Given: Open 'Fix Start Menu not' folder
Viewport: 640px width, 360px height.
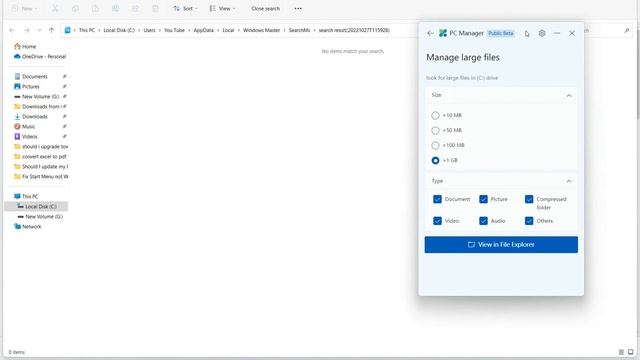Looking at the screenshot, I should coord(41,176).
